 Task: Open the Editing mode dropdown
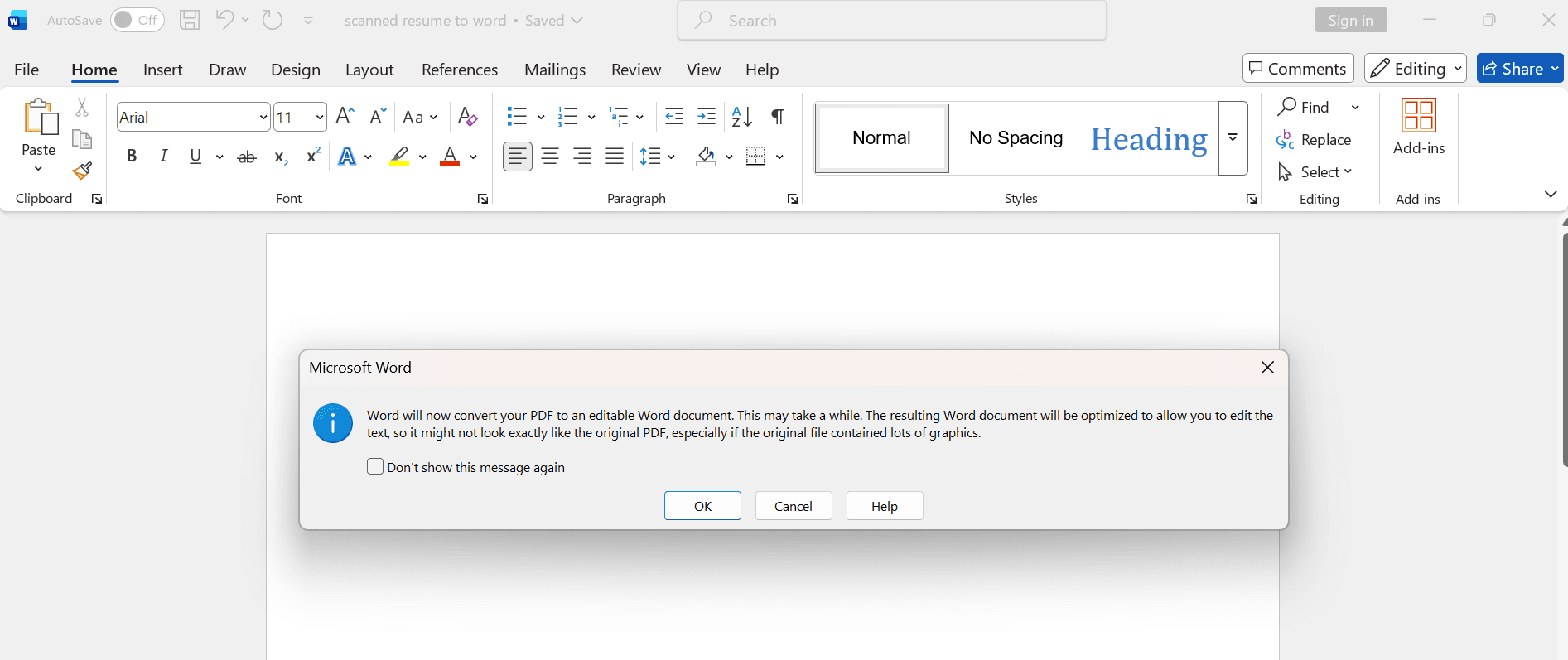[1415, 69]
